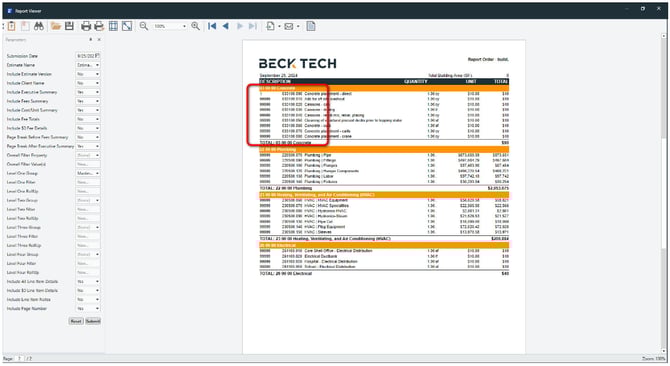This screenshot has width=670, height=366.
Task: Zoom in with the magnifier plus icon
Action: (x=196, y=26)
